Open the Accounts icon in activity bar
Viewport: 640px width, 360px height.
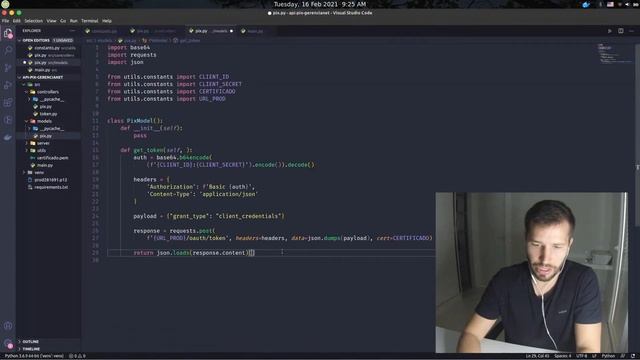point(8,326)
